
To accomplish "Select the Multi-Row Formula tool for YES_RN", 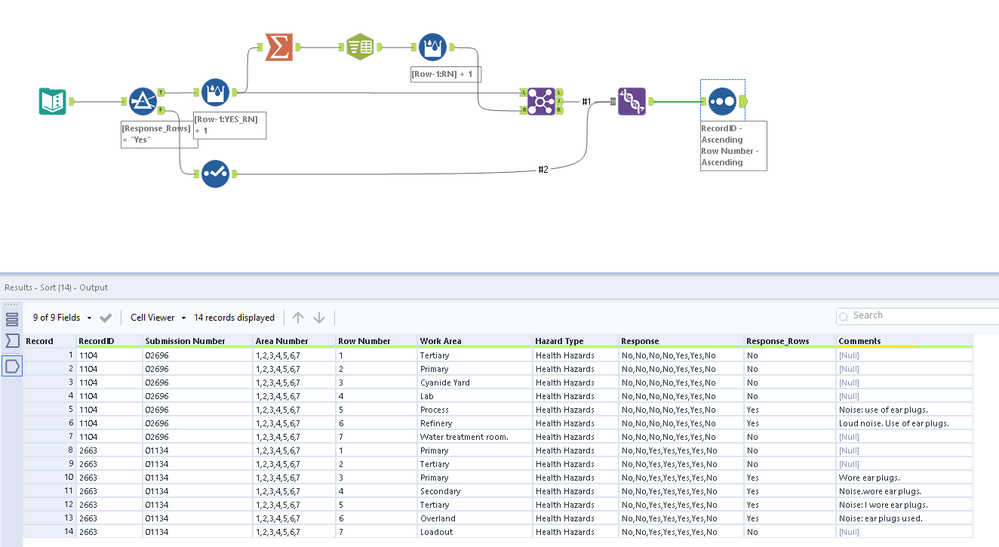I will (215, 92).
